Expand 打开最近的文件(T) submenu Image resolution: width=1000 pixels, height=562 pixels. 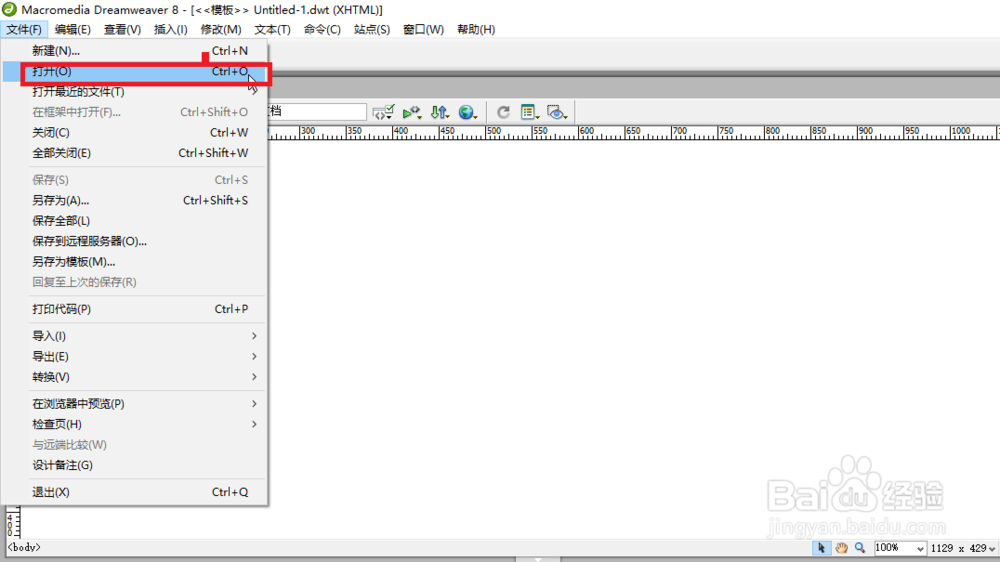point(133,92)
